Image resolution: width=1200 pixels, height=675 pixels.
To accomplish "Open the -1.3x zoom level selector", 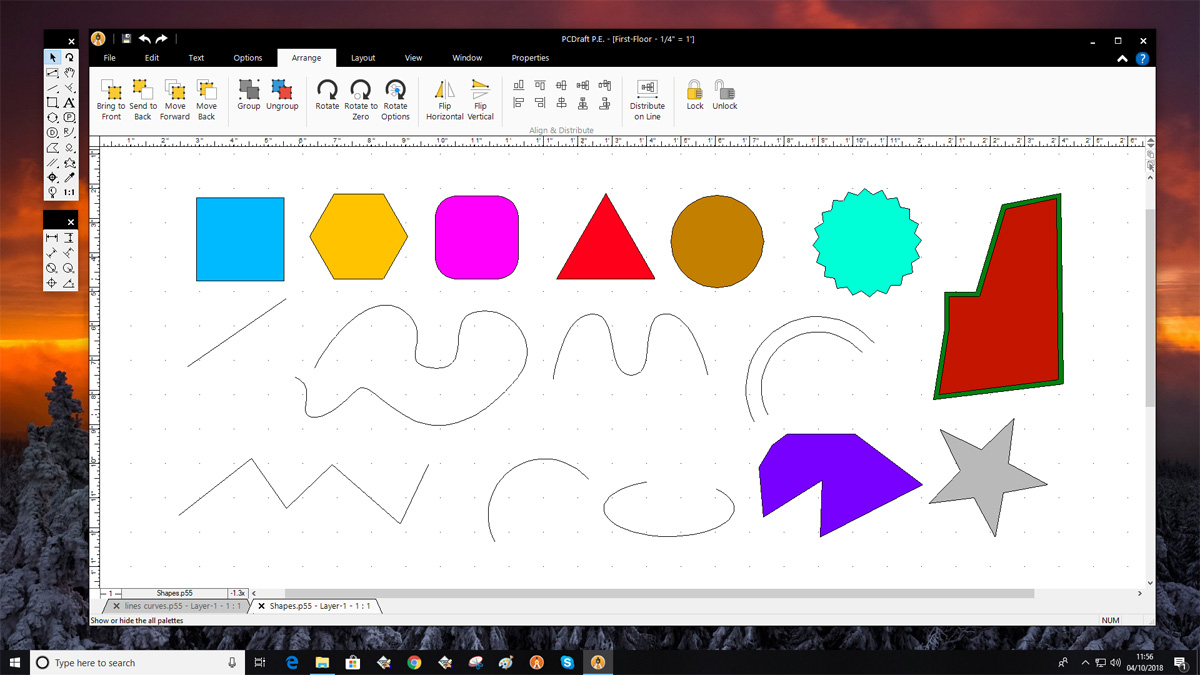I will point(237,593).
